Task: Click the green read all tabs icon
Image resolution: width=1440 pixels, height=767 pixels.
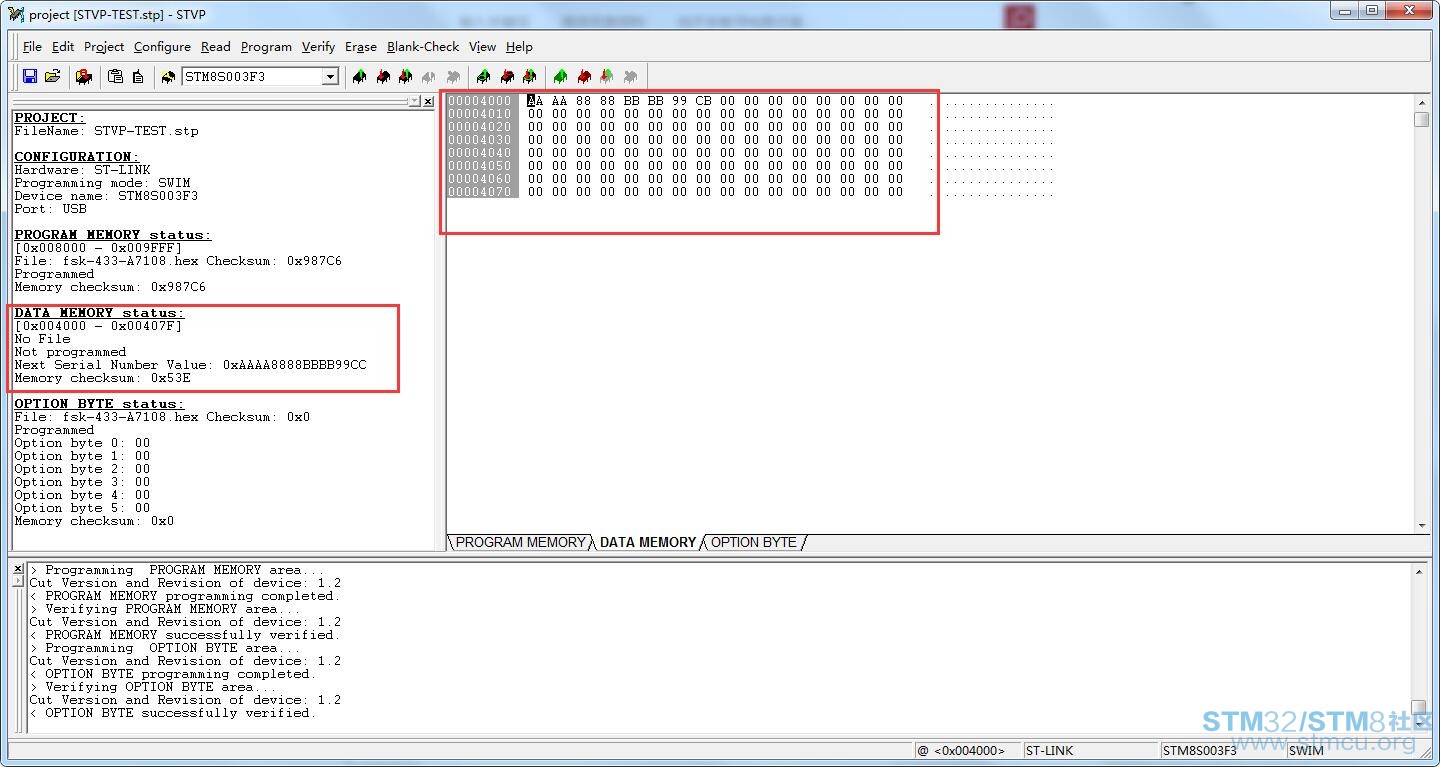Action: [561, 76]
